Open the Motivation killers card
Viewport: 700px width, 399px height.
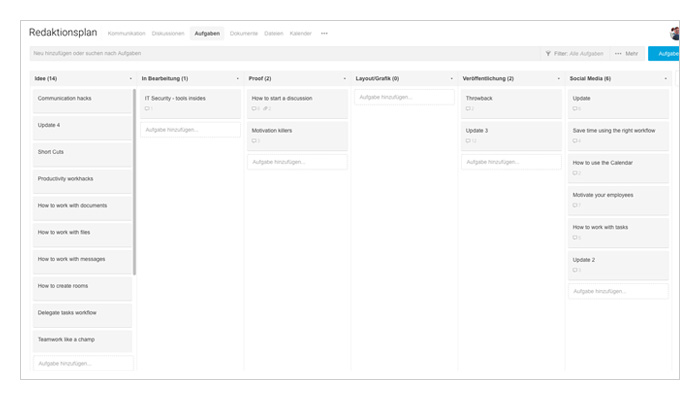coord(297,136)
